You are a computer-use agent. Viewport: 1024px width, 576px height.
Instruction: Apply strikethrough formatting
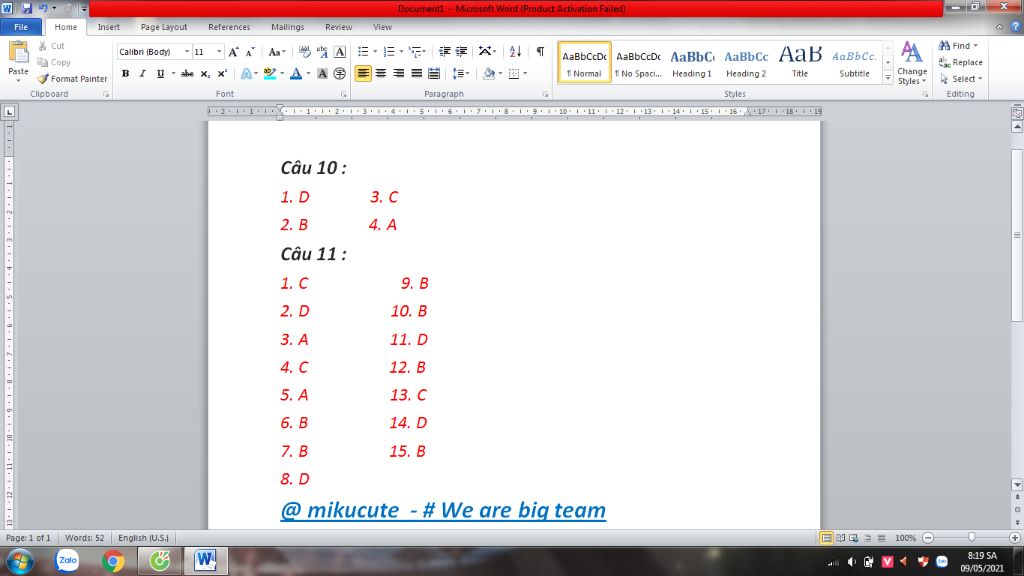[x=187, y=74]
